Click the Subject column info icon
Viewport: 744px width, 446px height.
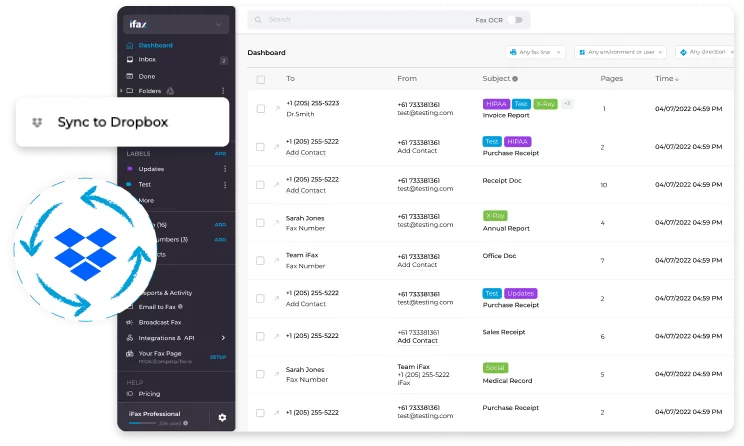click(515, 79)
